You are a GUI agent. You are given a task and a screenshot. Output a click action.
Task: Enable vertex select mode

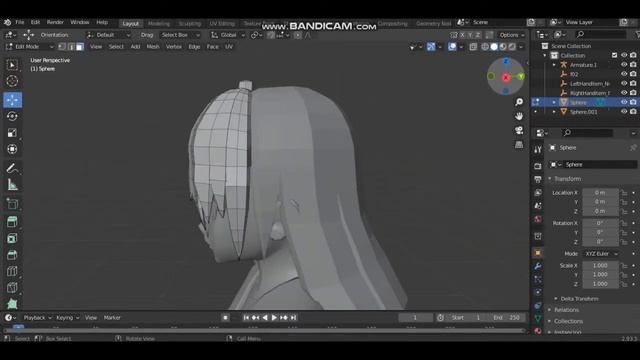point(62,47)
